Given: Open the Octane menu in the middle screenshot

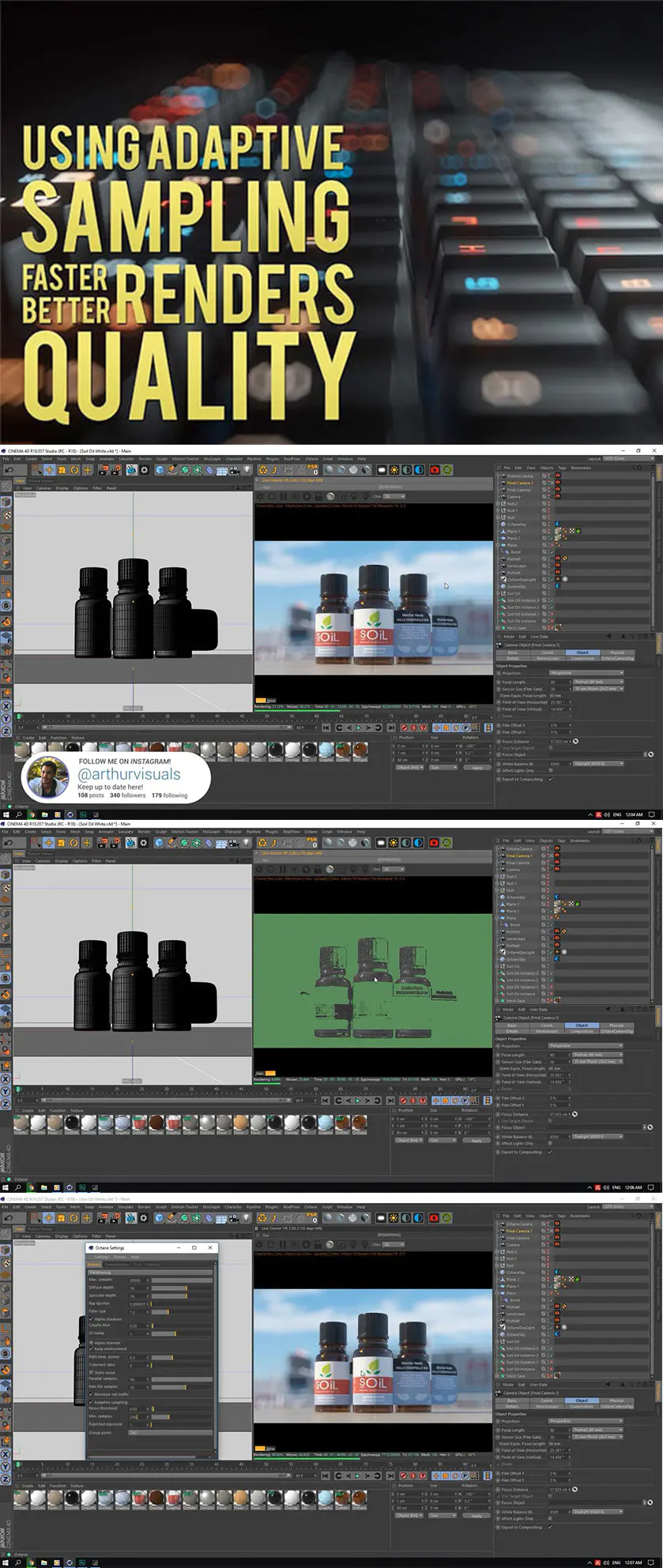Looking at the screenshot, I should pyautogui.click(x=311, y=832).
